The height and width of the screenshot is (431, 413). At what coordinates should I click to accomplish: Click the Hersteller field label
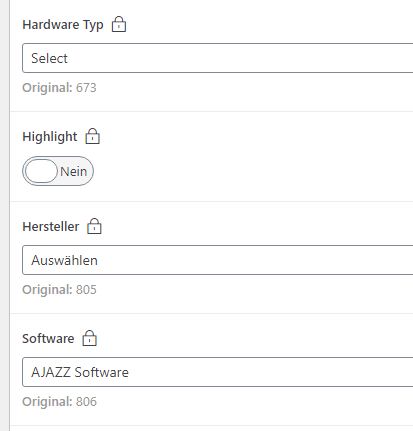(x=51, y=227)
